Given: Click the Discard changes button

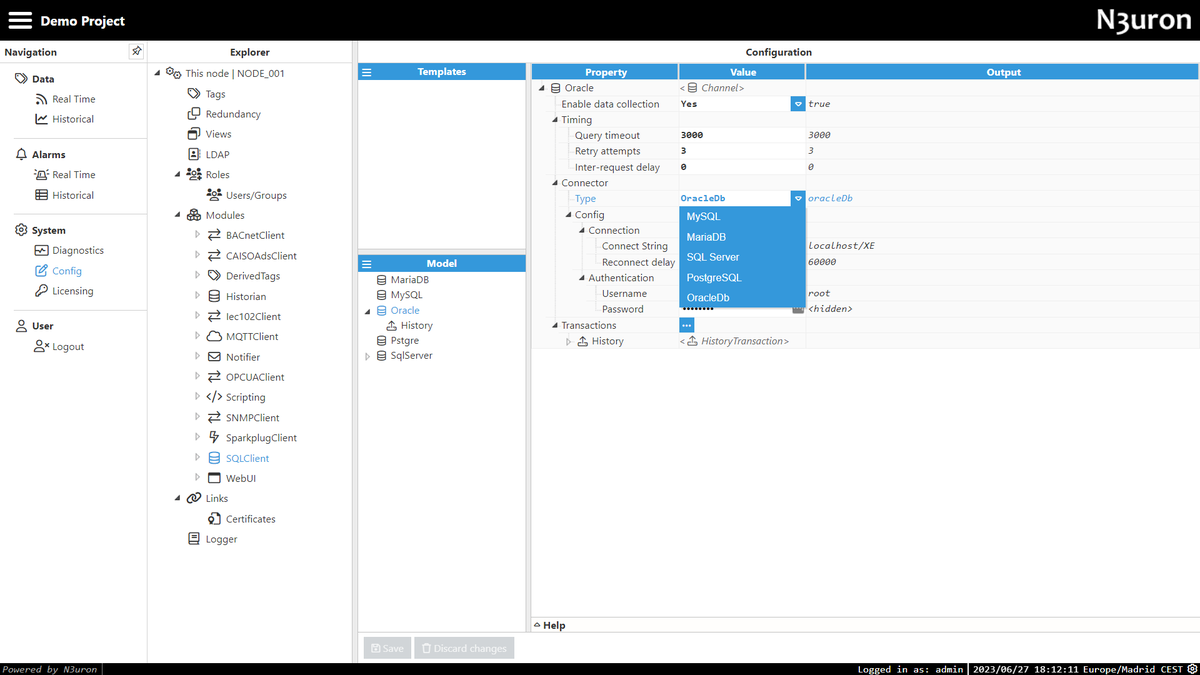Looking at the screenshot, I should pos(464,648).
